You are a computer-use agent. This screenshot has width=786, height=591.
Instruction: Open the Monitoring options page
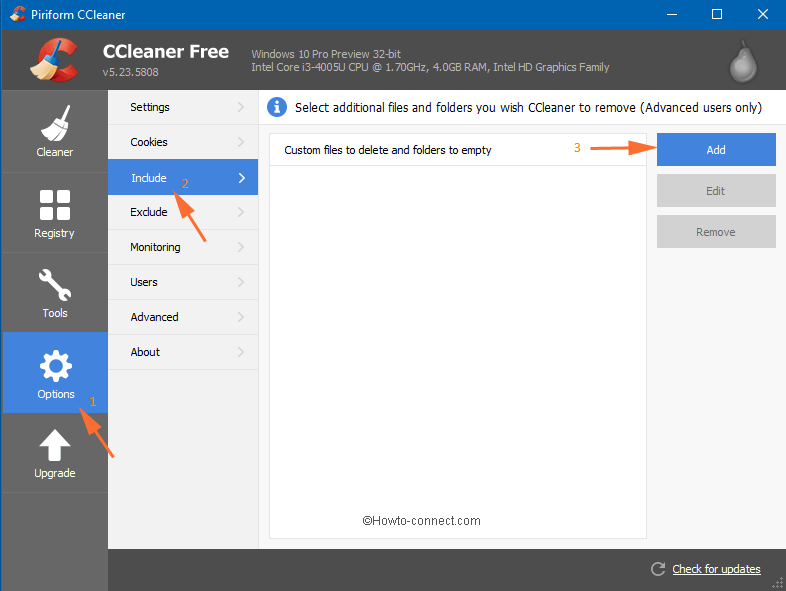(x=183, y=247)
